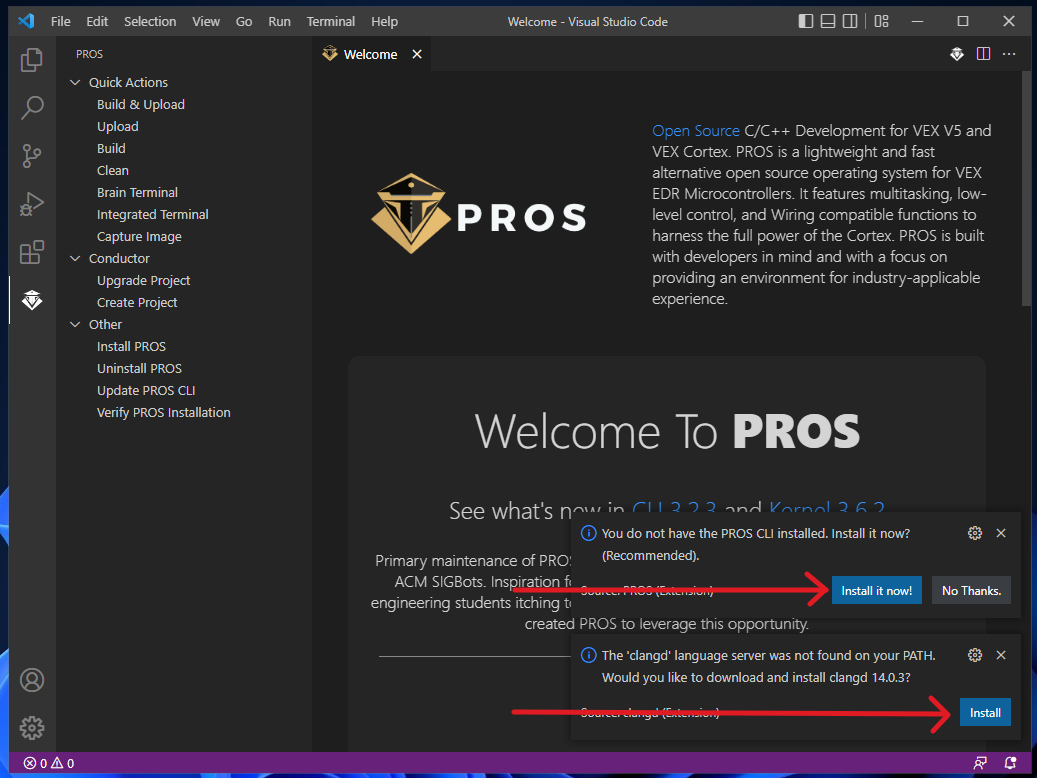Click the PROS logo image

point(478,214)
